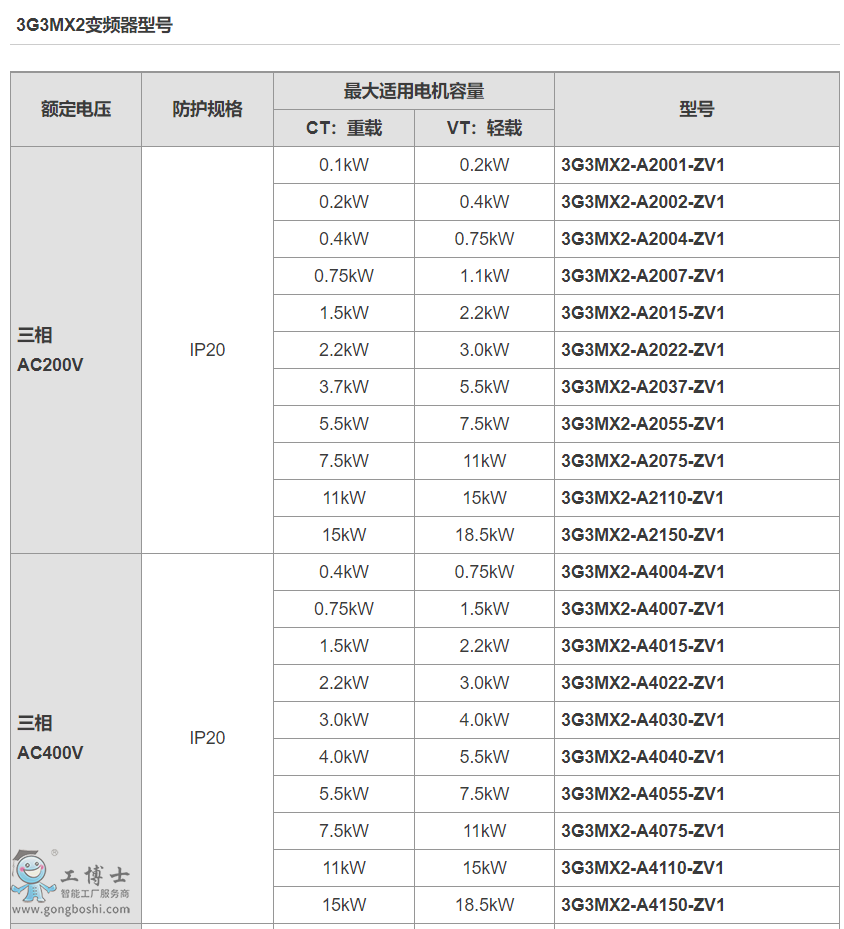This screenshot has width=844, height=929.
Task: Click IP20 in the AC400V group
Action: (x=207, y=738)
